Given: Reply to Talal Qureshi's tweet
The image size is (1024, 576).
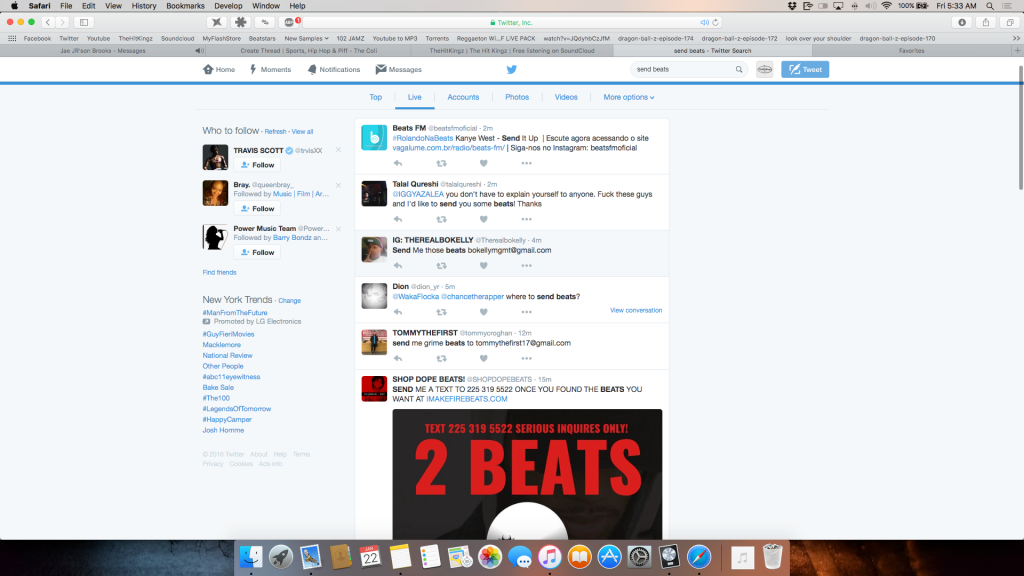Looking at the screenshot, I should 398,219.
